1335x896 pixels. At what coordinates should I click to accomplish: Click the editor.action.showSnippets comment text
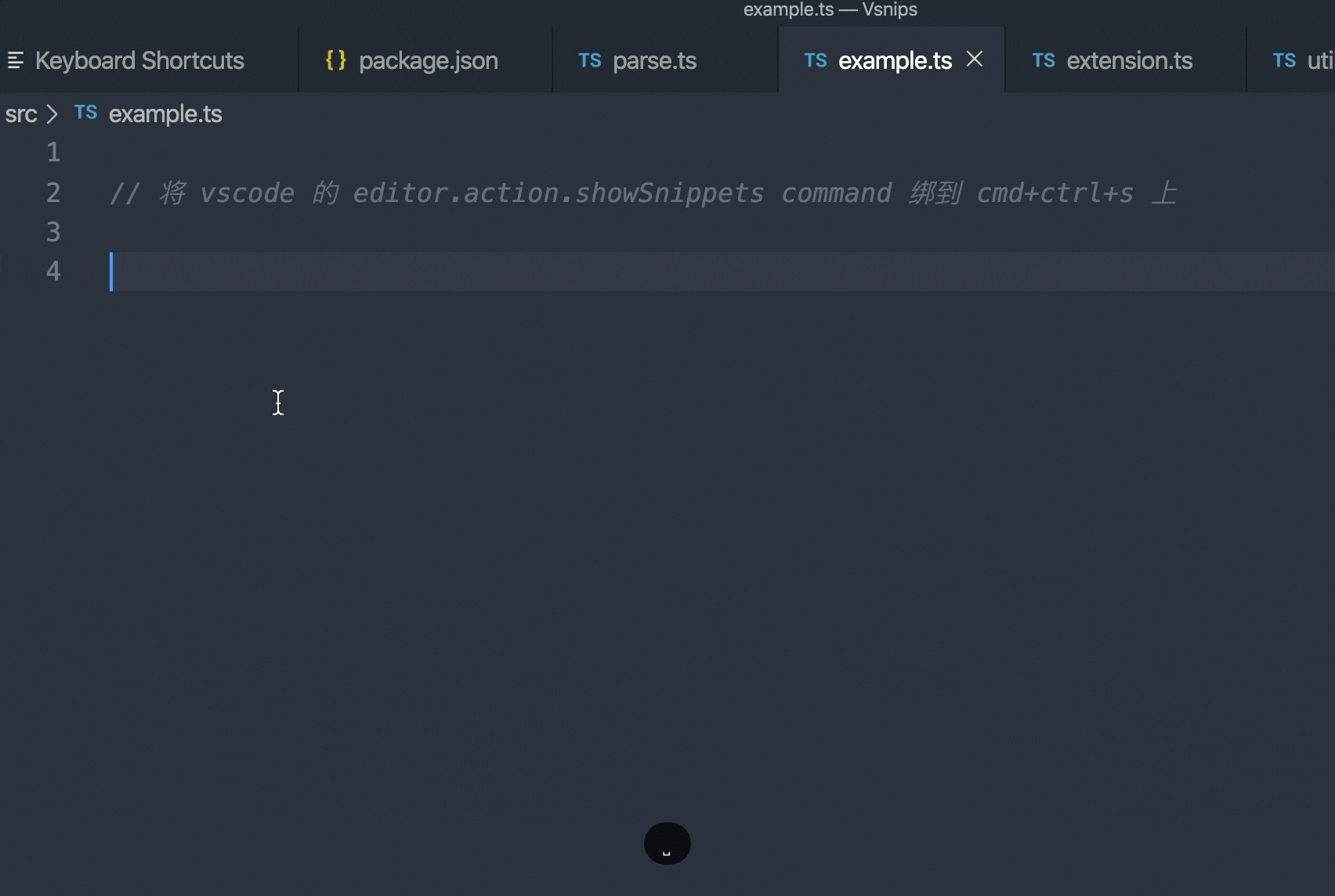click(x=558, y=193)
